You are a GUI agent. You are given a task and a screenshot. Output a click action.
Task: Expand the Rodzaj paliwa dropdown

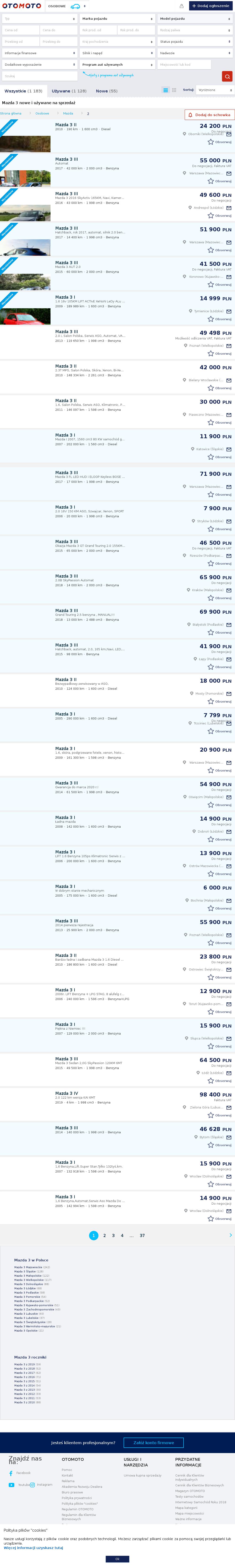(195, 30)
